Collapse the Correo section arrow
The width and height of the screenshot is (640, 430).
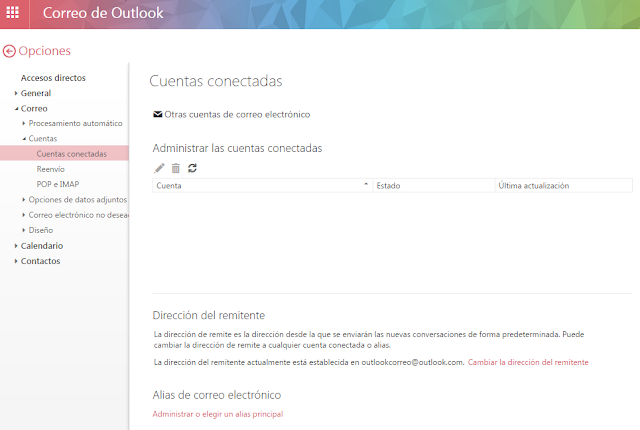[x=16, y=109]
